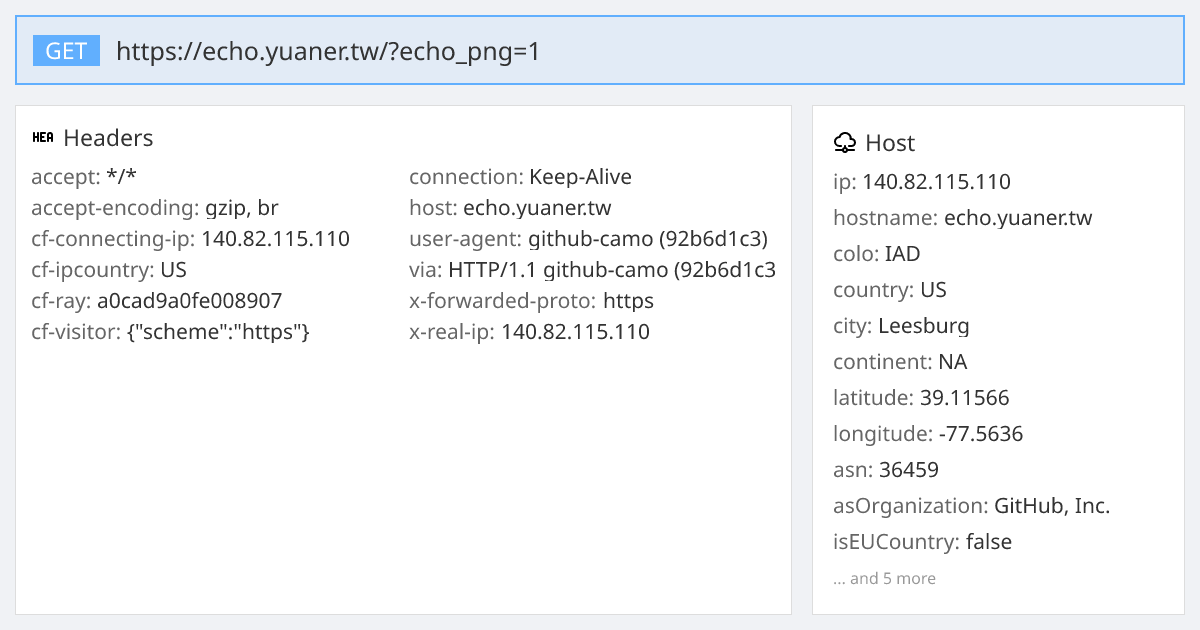Viewport: 1200px width, 630px height.
Task: Click the cloud icon beside Host
Action: click(x=845, y=143)
